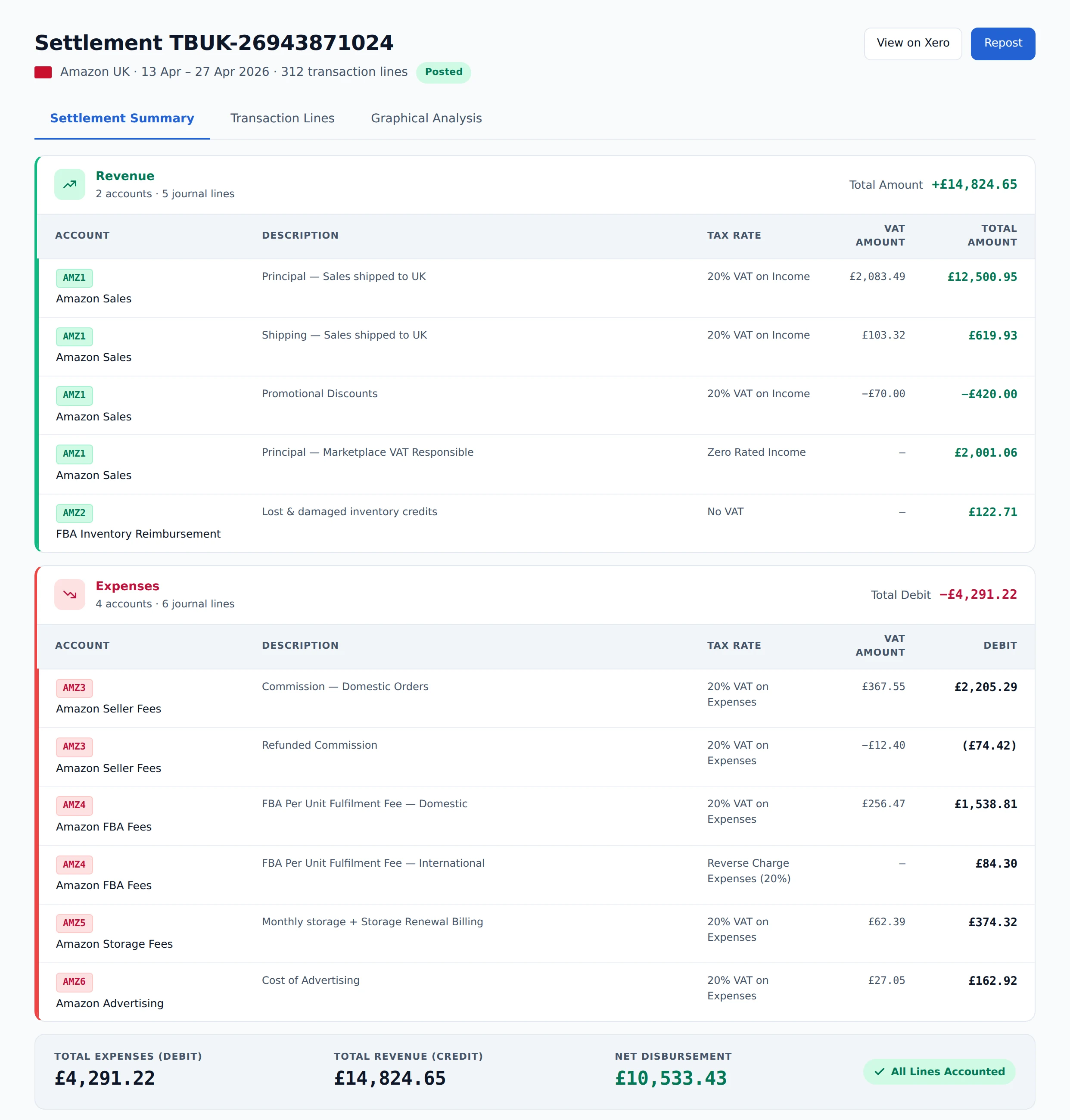The image size is (1070, 1120).
Task: Click AMZ1 badge in Marketplace VAT Responsible row
Action: 74,454
